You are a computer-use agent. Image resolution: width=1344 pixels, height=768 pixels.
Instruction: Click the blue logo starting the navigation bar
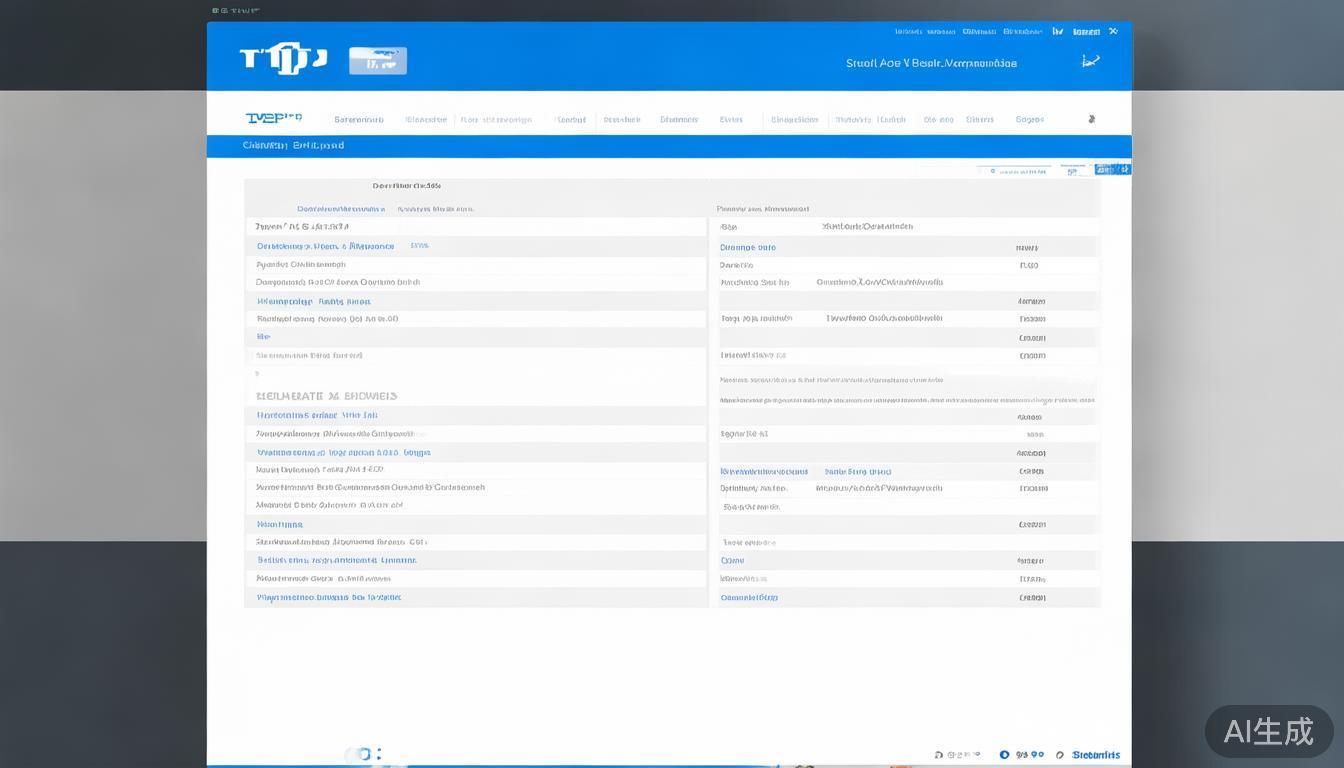(x=273, y=118)
